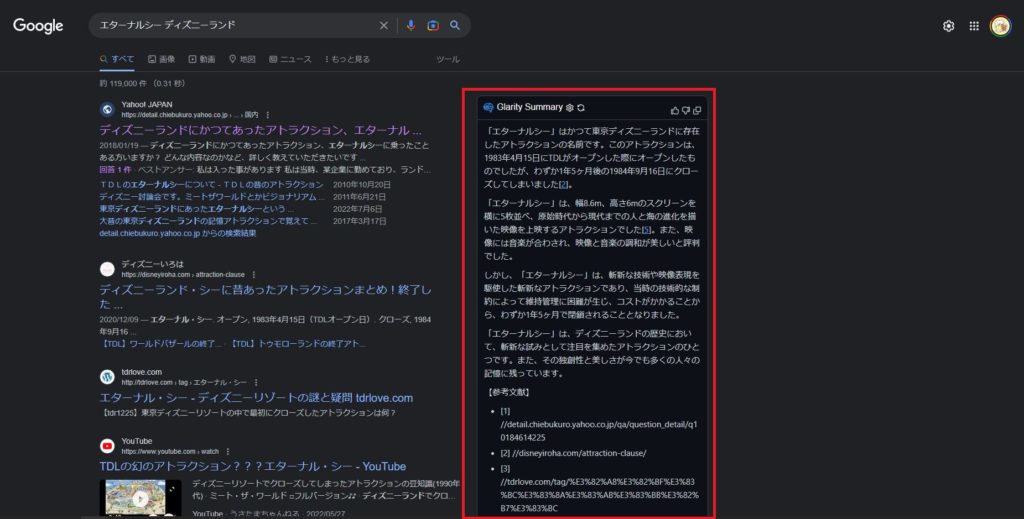
Task: Open Google quick settings gear
Action: 949,26
